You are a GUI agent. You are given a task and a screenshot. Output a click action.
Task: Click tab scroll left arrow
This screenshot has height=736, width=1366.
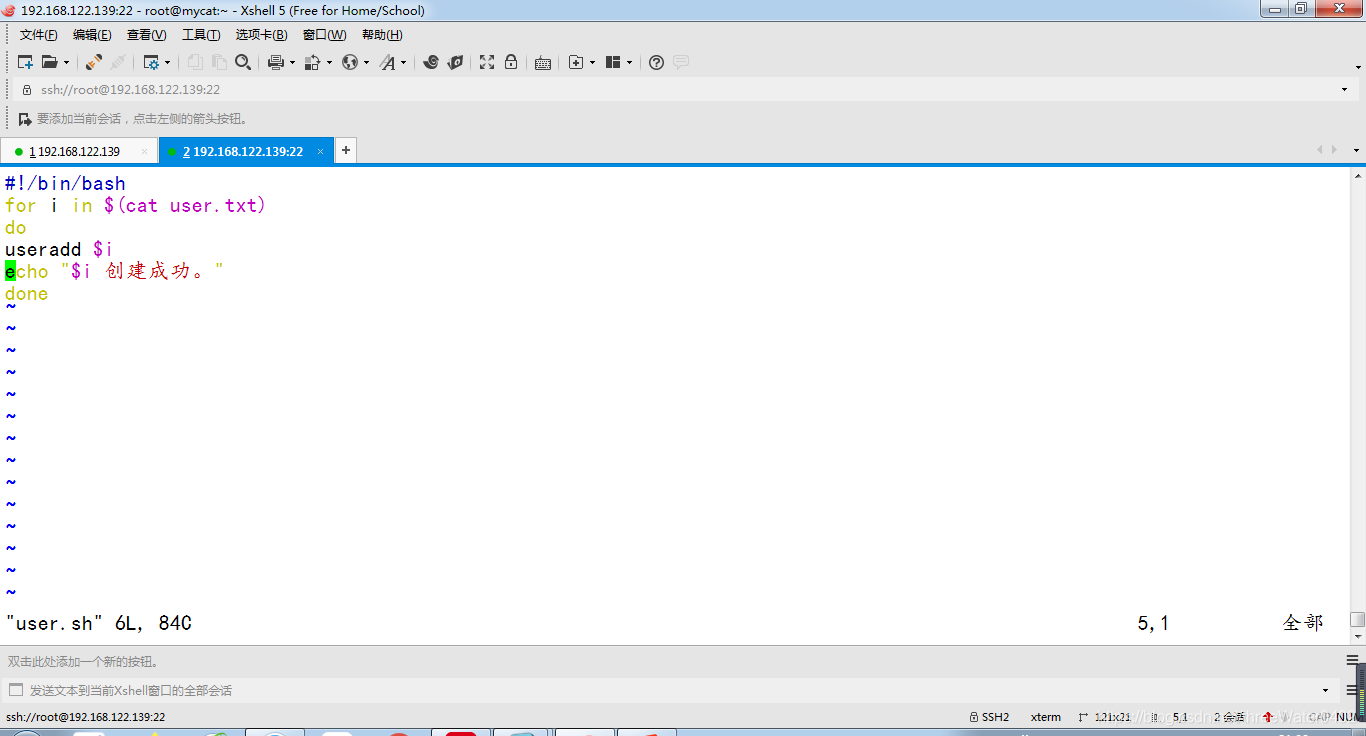click(1320, 150)
